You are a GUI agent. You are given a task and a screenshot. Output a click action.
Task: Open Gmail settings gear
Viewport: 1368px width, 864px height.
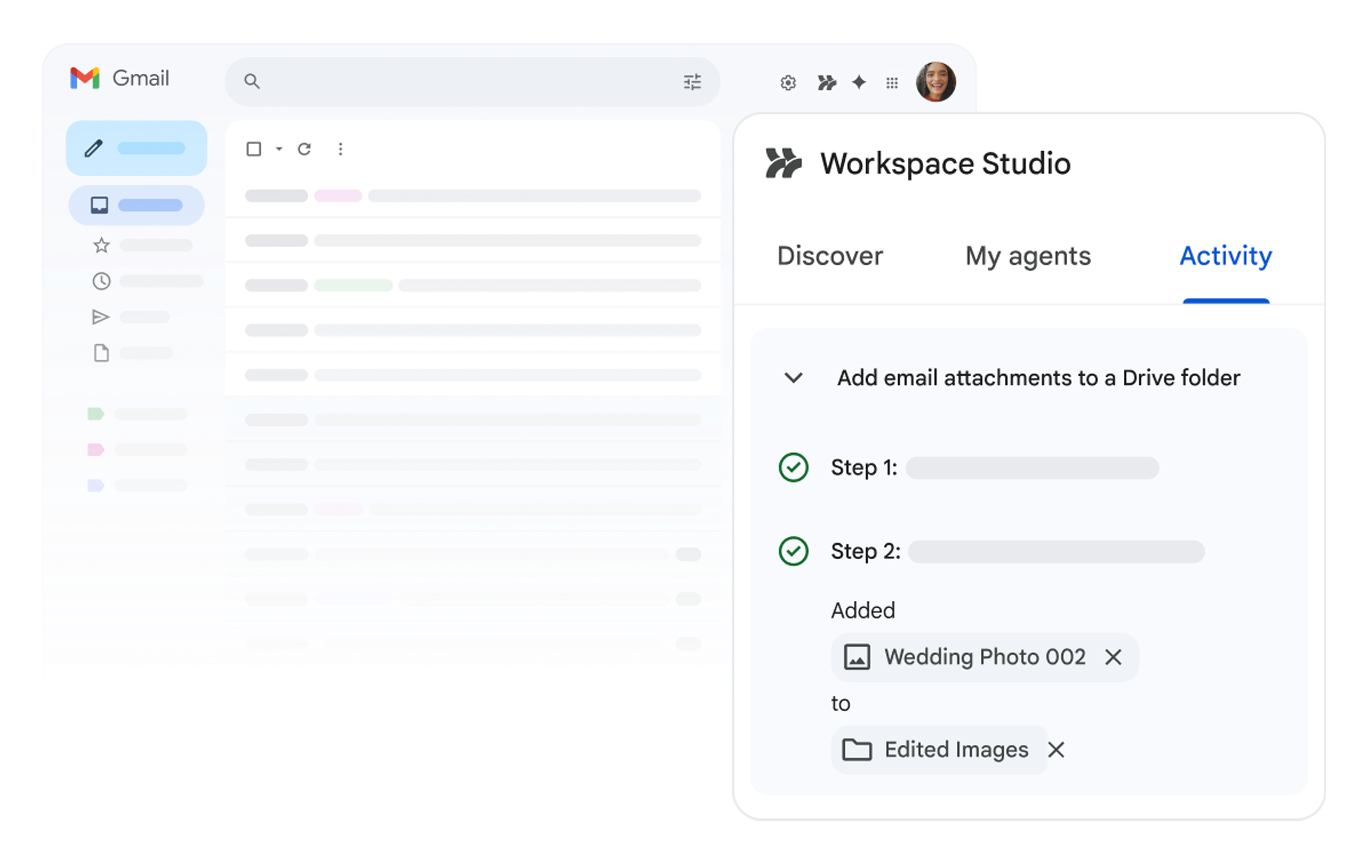(x=788, y=83)
